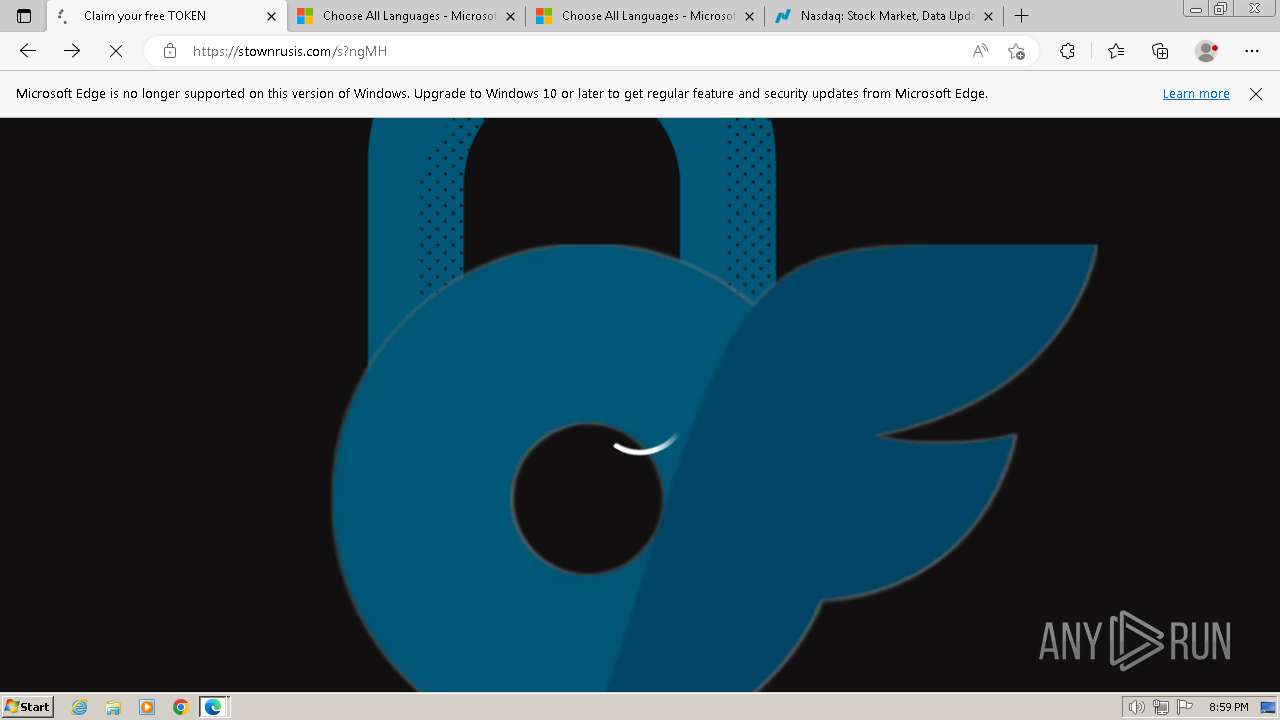Open the Extensions menu

tap(1067, 51)
